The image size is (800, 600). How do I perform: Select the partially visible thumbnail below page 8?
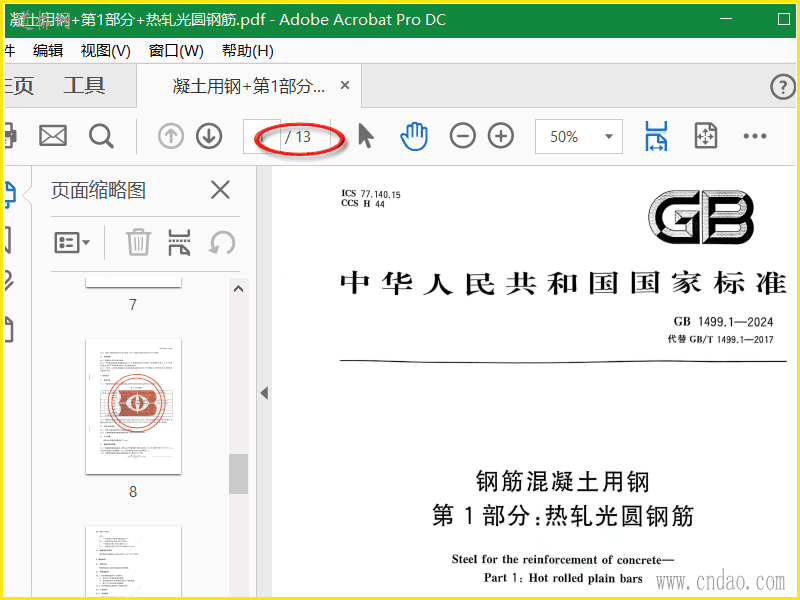pos(133,561)
